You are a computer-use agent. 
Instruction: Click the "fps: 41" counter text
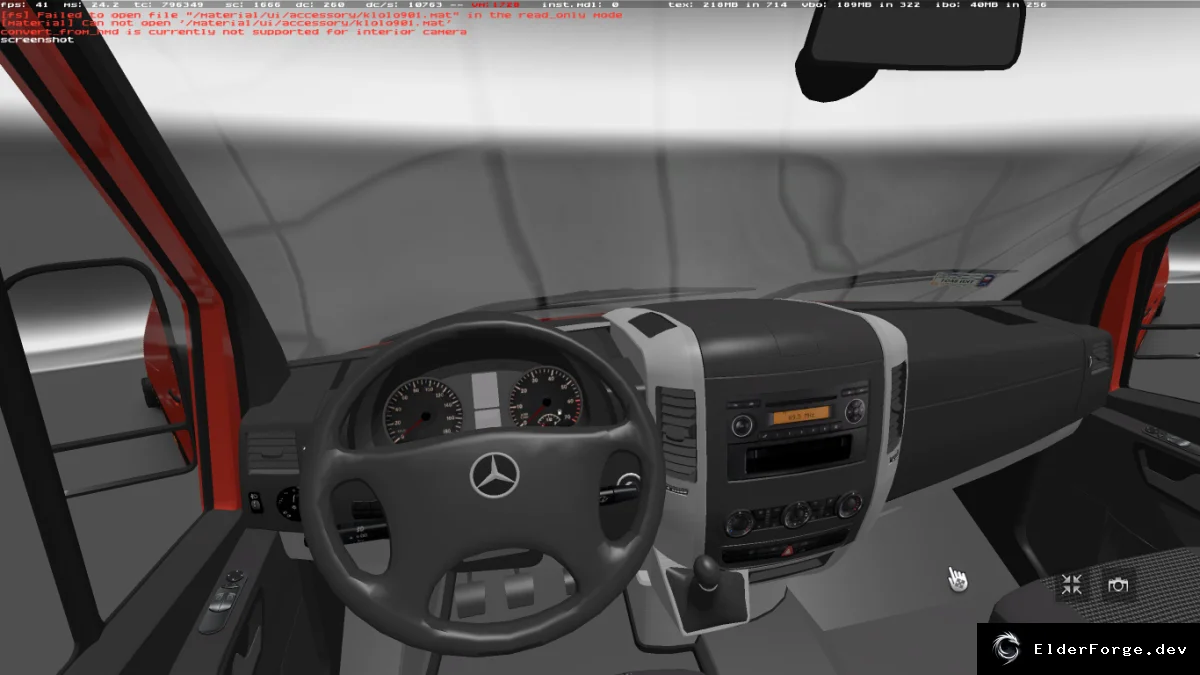tap(24, 5)
